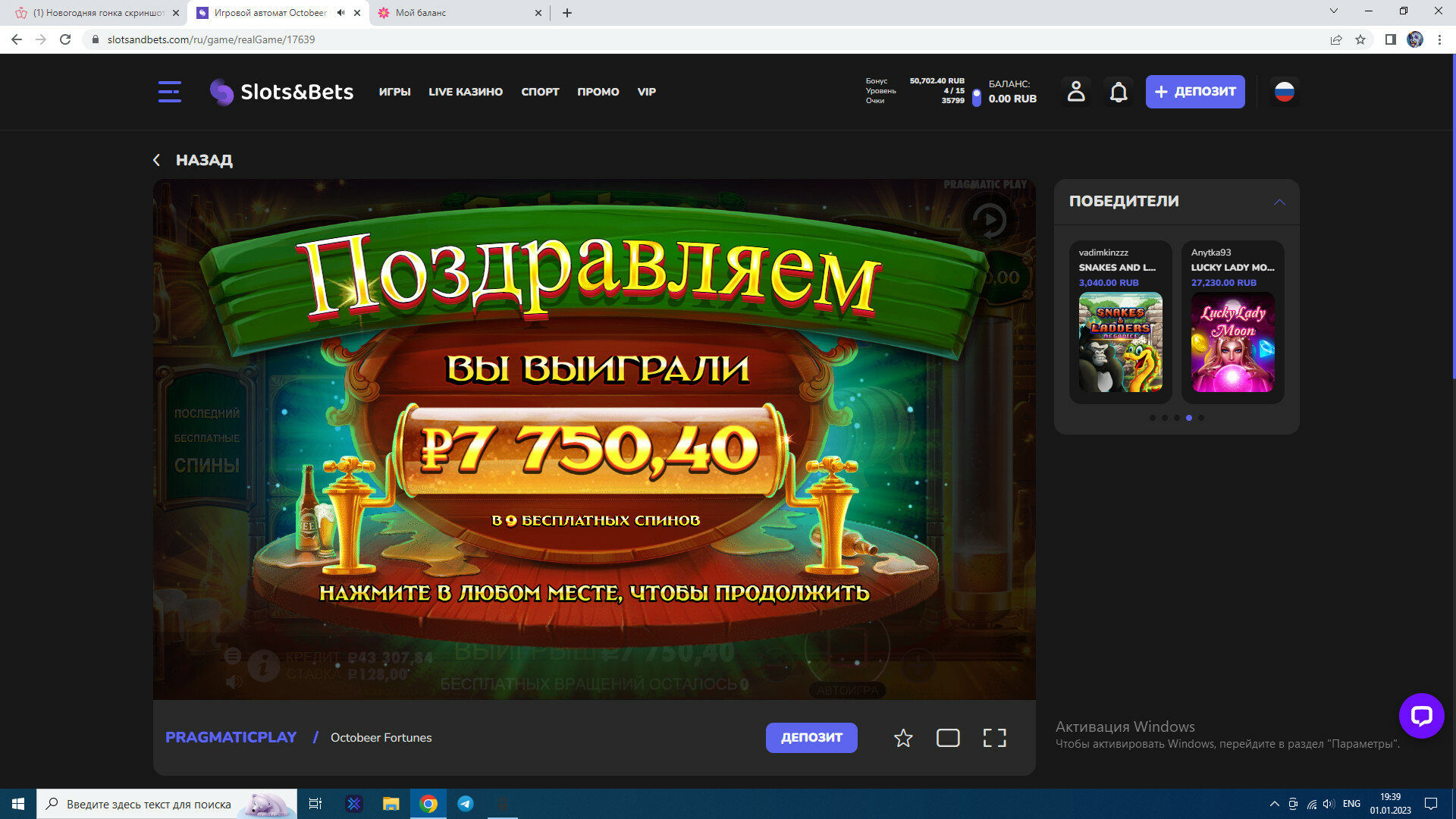The width and height of the screenshot is (1456, 819).
Task: Add Octobeer Fortunes to favorites star
Action: pyautogui.click(x=902, y=738)
